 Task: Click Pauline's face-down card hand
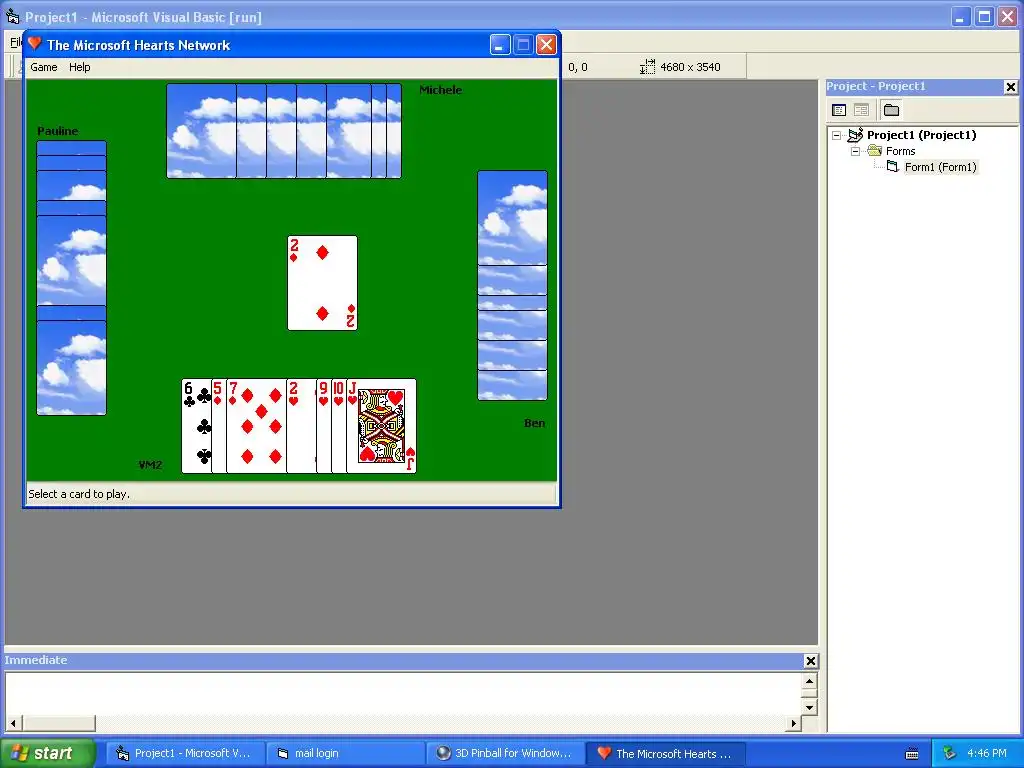click(71, 278)
